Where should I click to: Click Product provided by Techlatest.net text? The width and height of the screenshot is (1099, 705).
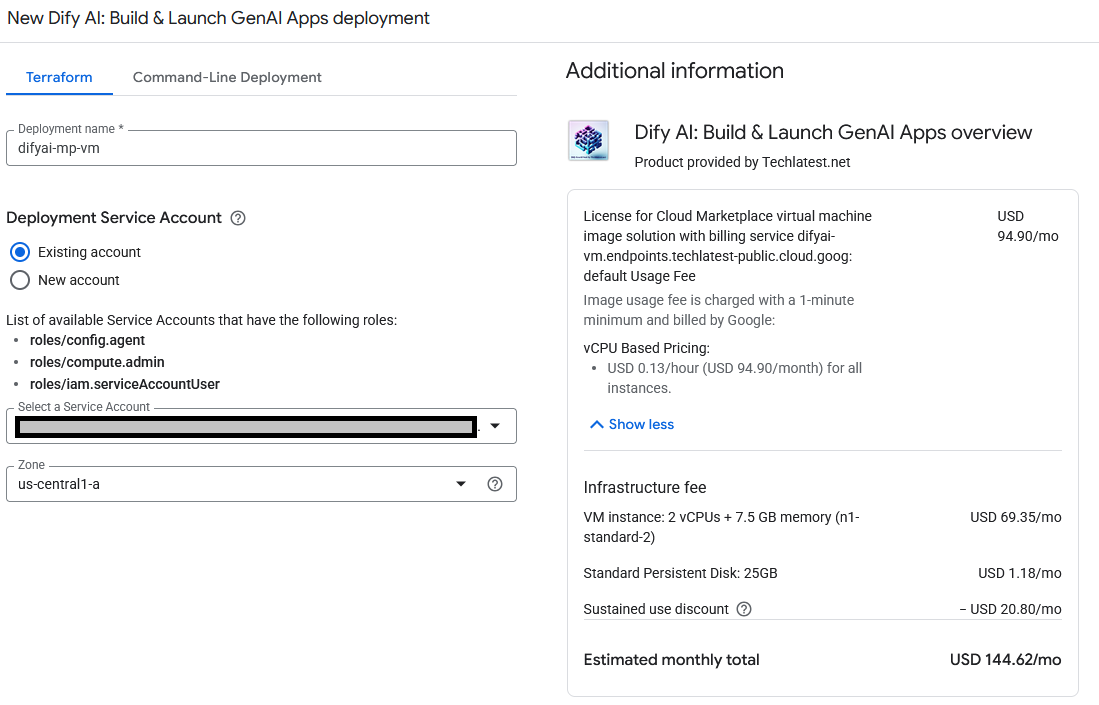coord(742,162)
